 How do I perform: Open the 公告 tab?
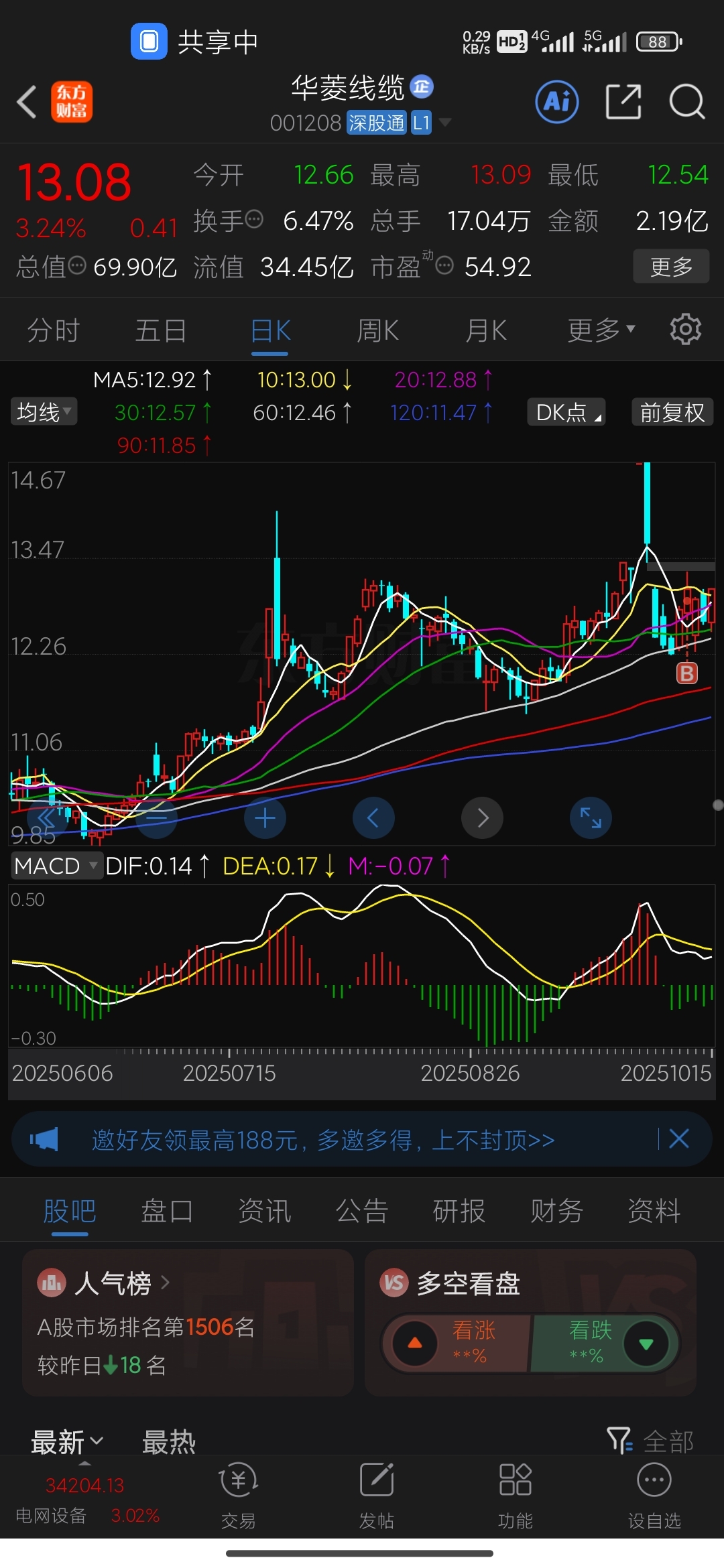362,1211
